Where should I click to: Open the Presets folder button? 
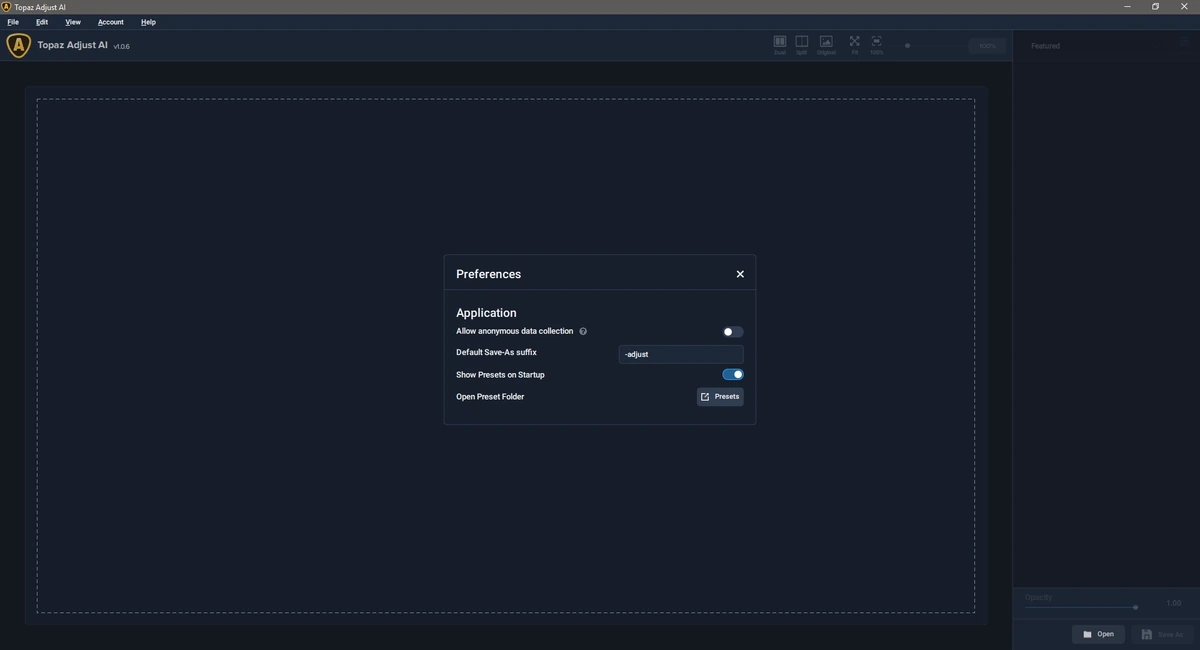click(720, 397)
